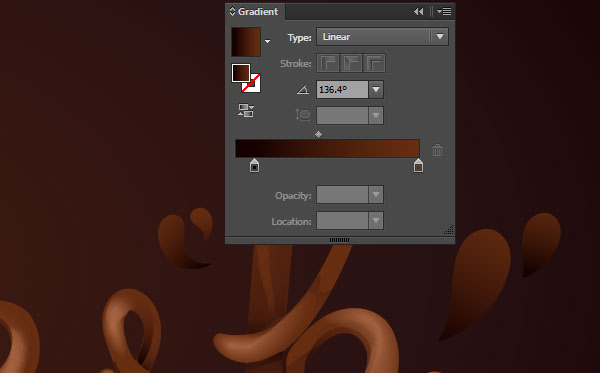This screenshot has width=600, height=373.
Task: Select the gradient midpoint diamond marker
Action: click(318, 134)
